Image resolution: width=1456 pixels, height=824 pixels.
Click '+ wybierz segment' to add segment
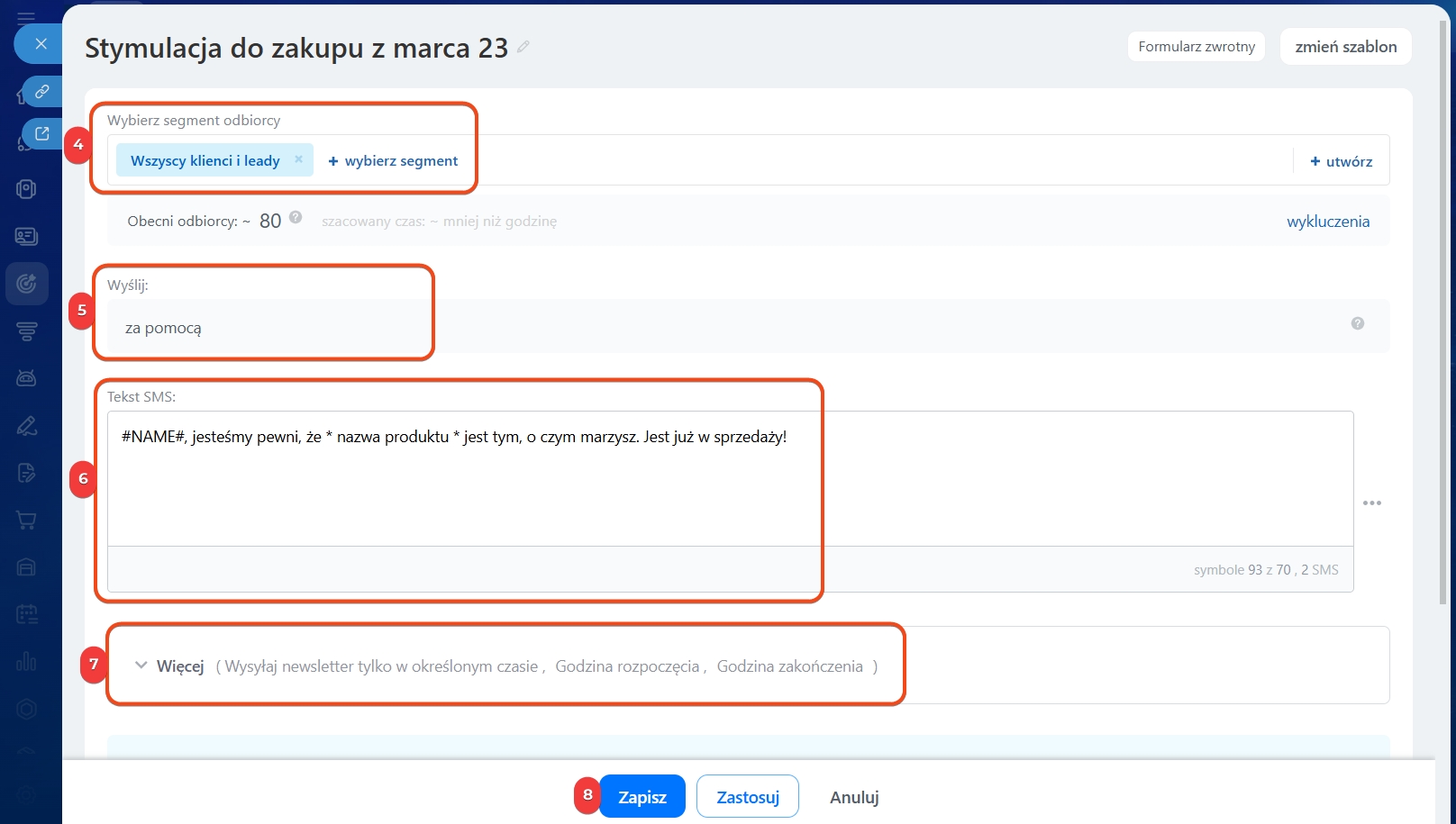pos(393,161)
